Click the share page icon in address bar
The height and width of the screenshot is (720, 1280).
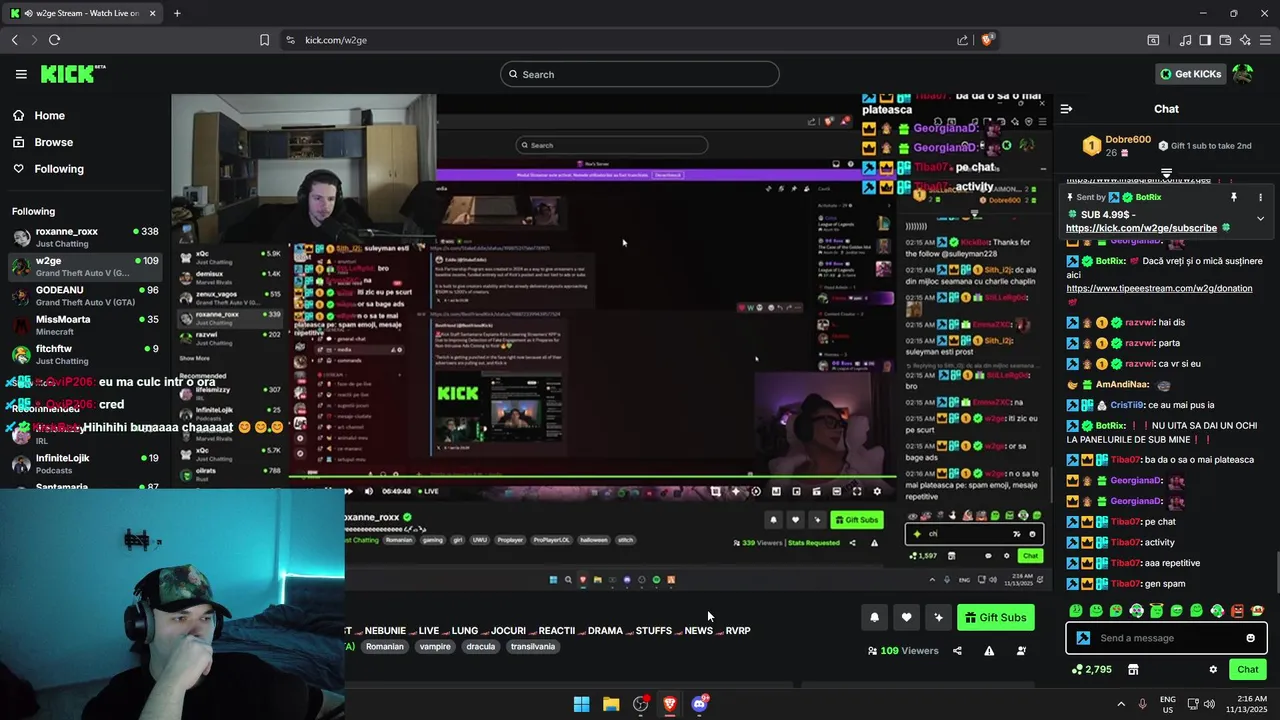[962, 40]
